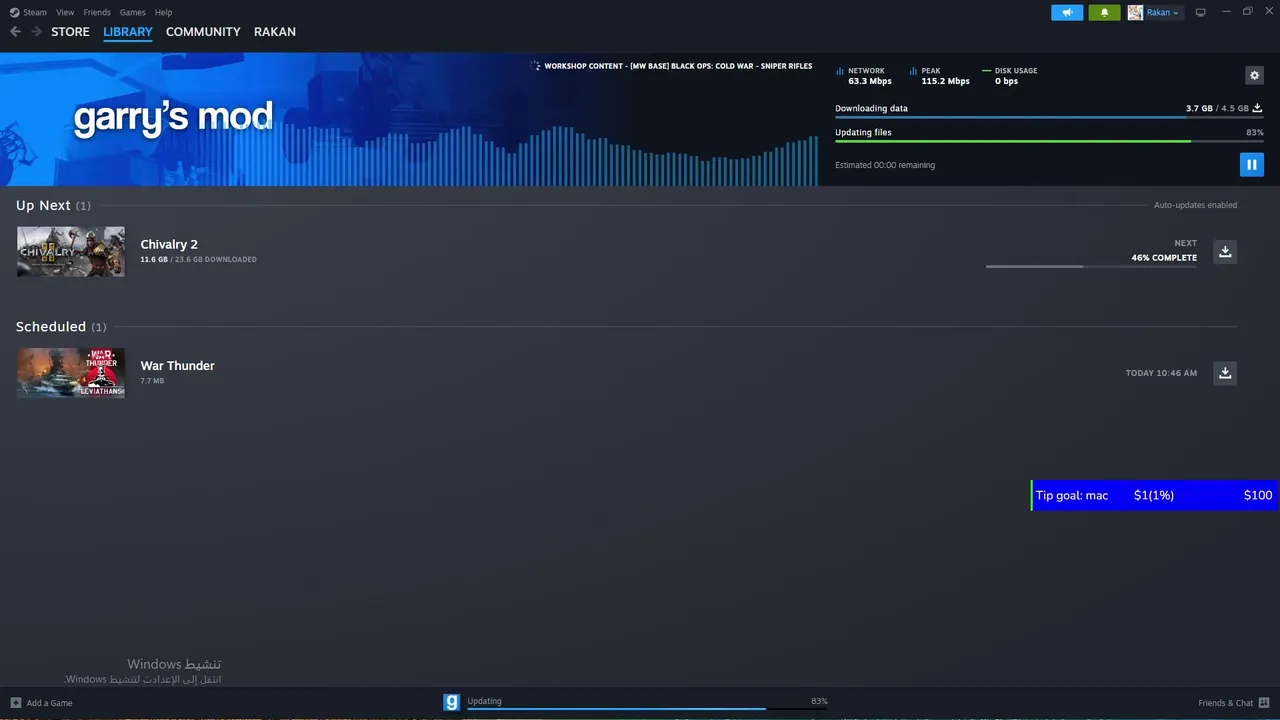Image resolution: width=1280 pixels, height=720 pixels.
Task: Open notifications bell button
Action: coord(1104,12)
